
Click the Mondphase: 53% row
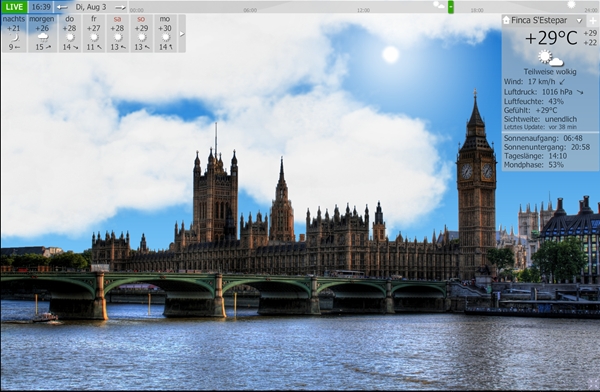(534, 165)
